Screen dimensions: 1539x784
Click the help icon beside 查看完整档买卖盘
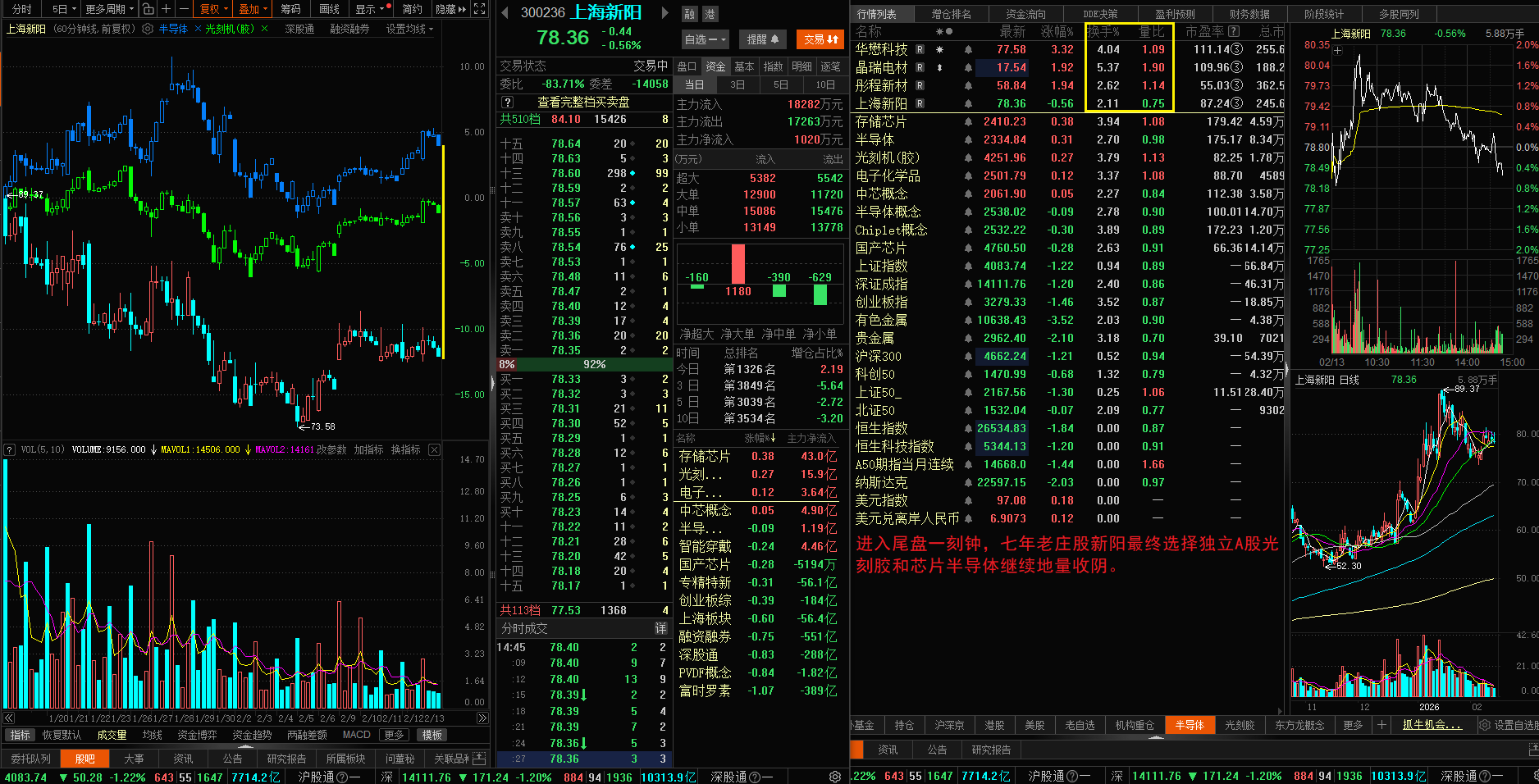pyautogui.click(x=508, y=102)
